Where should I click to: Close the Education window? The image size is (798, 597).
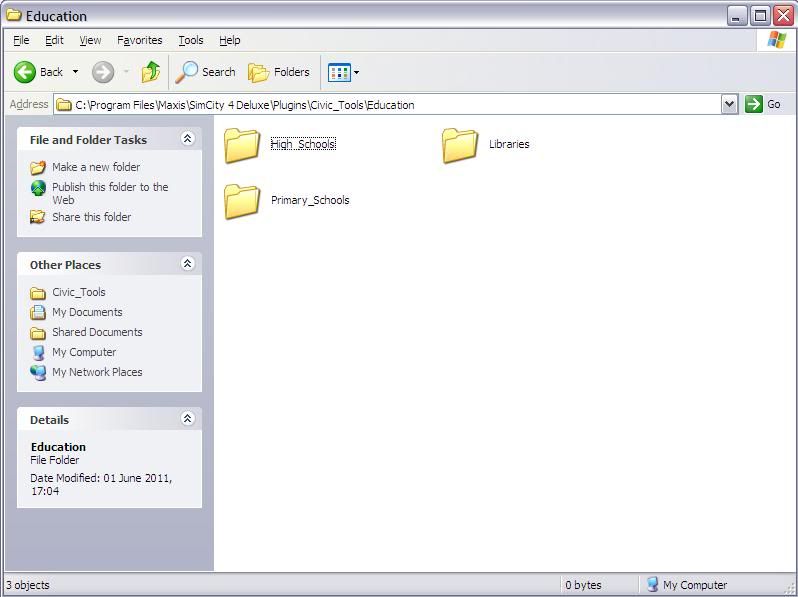[x=783, y=16]
